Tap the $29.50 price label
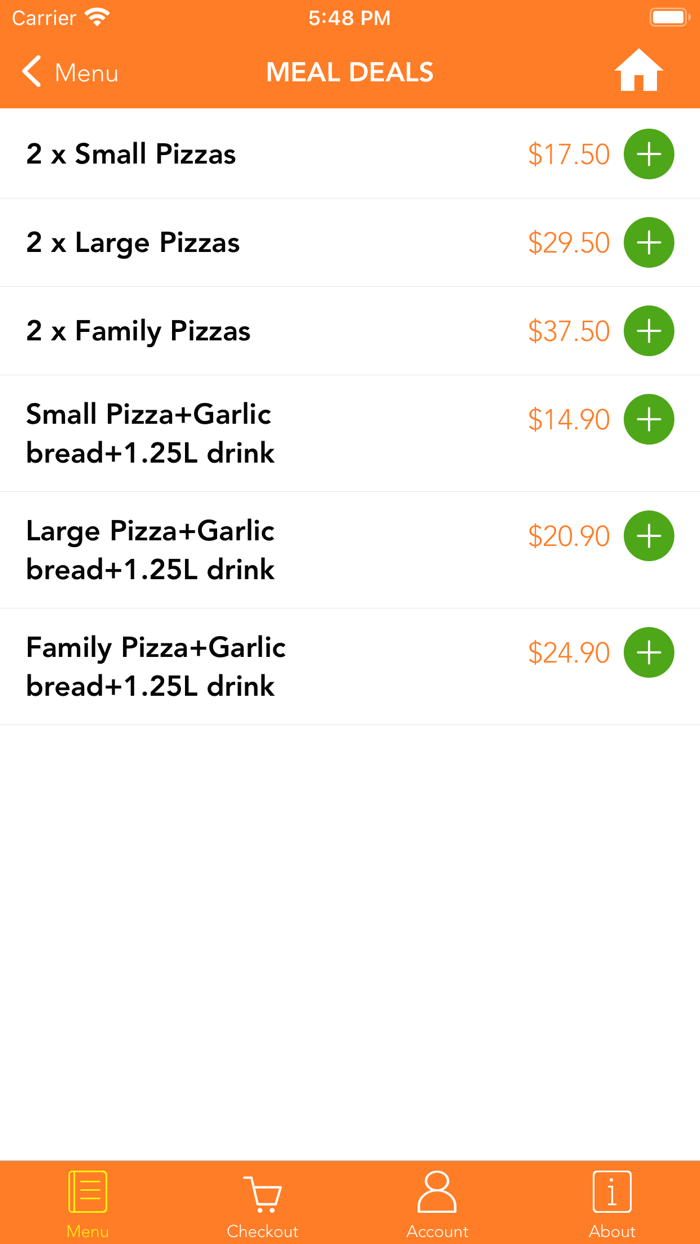This screenshot has height=1244, width=700. pyautogui.click(x=569, y=242)
